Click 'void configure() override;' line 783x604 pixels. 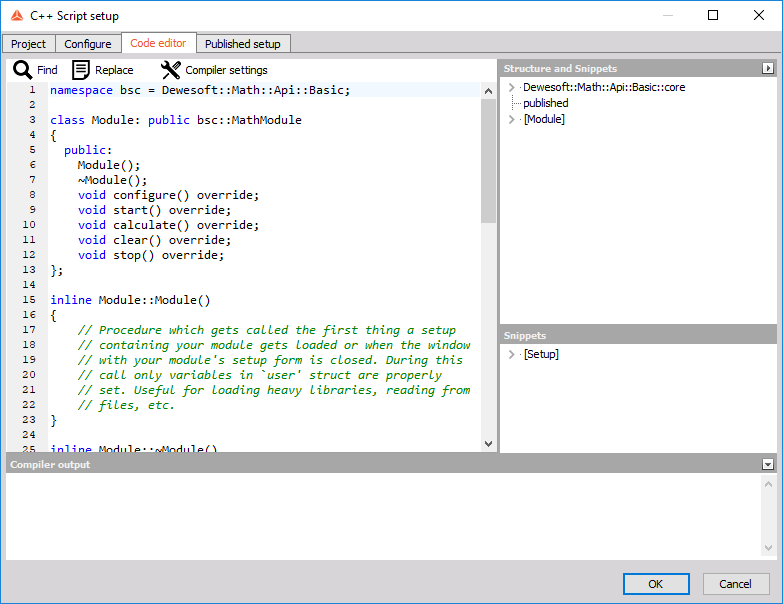coord(168,195)
